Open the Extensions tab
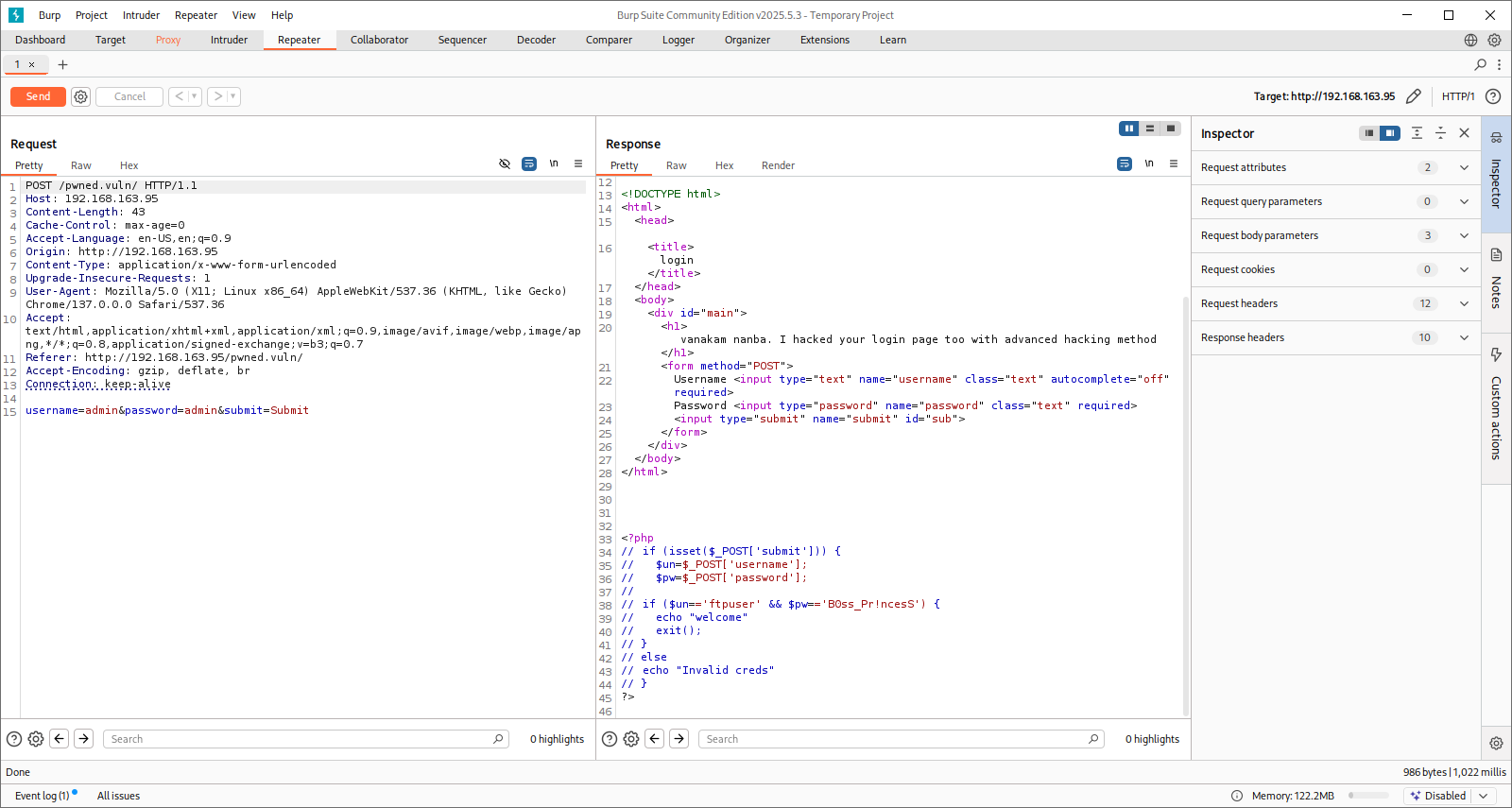This screenshot has width=1512, height=808. [825, 40]
